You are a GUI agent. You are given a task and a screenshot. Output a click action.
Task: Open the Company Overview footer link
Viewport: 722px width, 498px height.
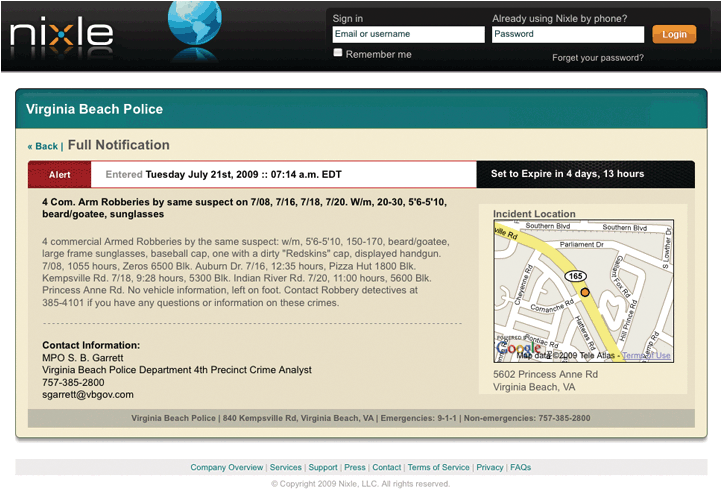(227, 467)
